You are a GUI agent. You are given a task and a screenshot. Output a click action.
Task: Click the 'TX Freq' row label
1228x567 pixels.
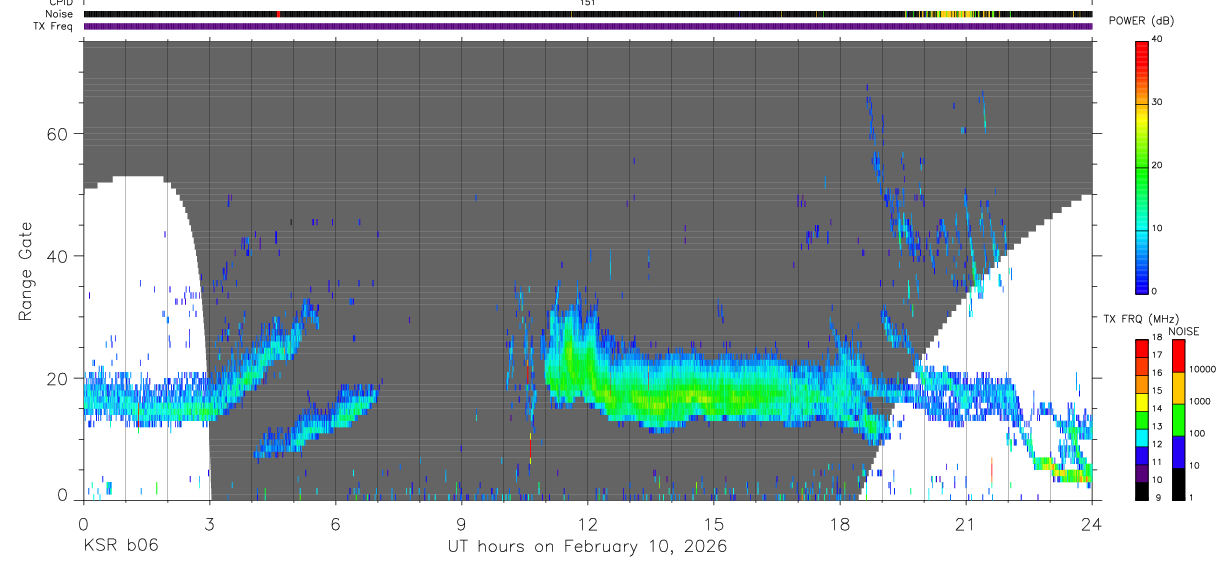tap(55, 26)
